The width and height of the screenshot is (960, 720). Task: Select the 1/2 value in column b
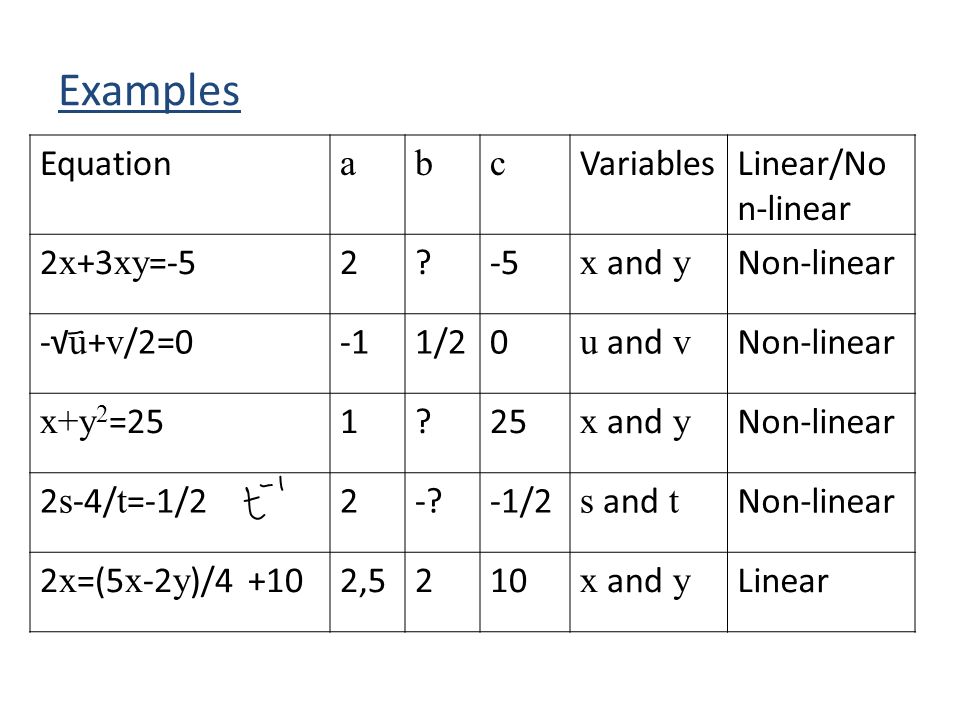(440, 342)
